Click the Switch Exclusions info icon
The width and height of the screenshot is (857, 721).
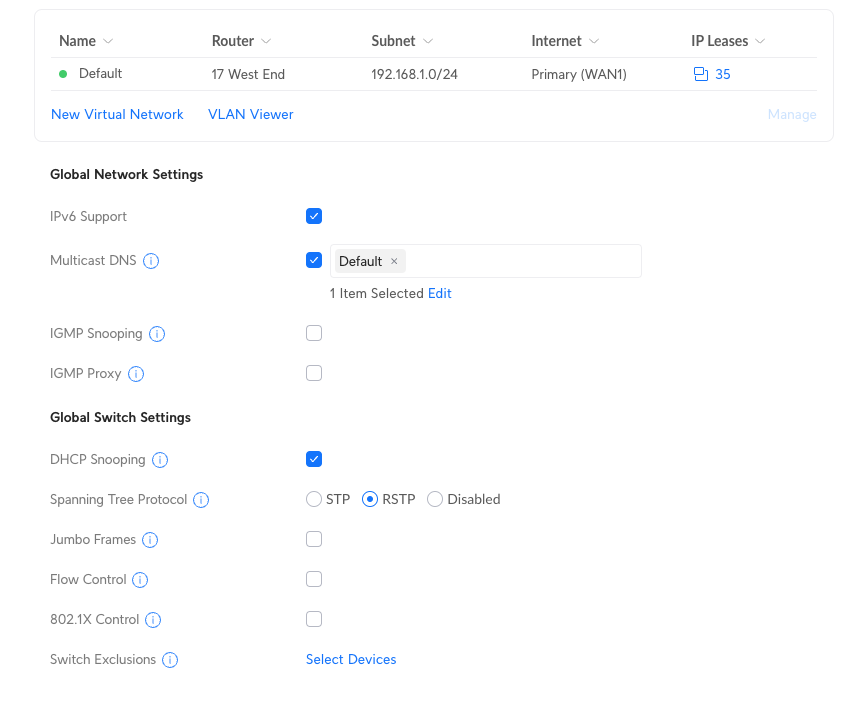170,660
